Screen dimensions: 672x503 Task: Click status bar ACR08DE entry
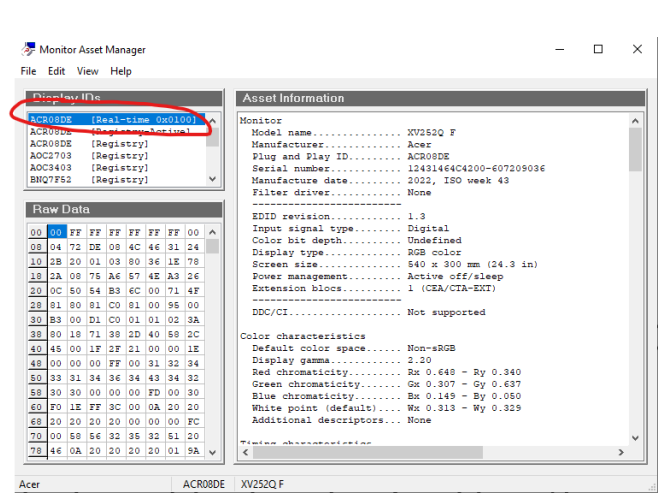[204, 485]
